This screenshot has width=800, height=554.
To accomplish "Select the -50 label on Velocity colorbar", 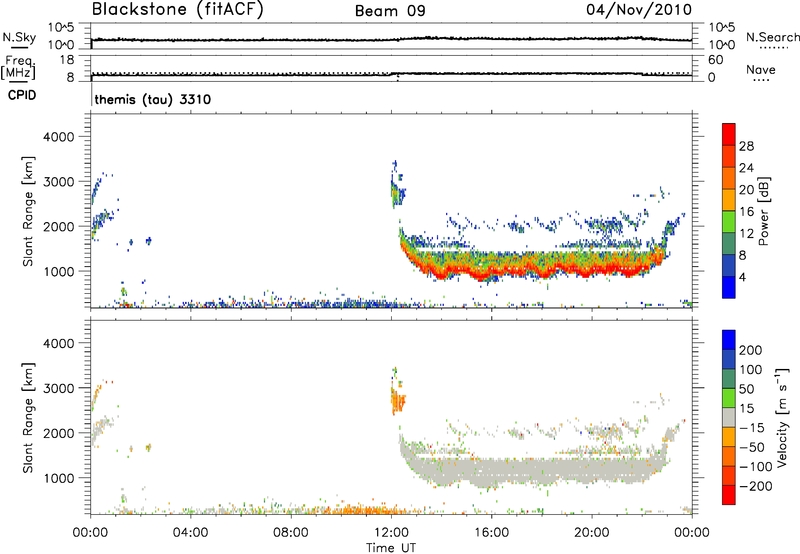I will [x=752, y=447].
